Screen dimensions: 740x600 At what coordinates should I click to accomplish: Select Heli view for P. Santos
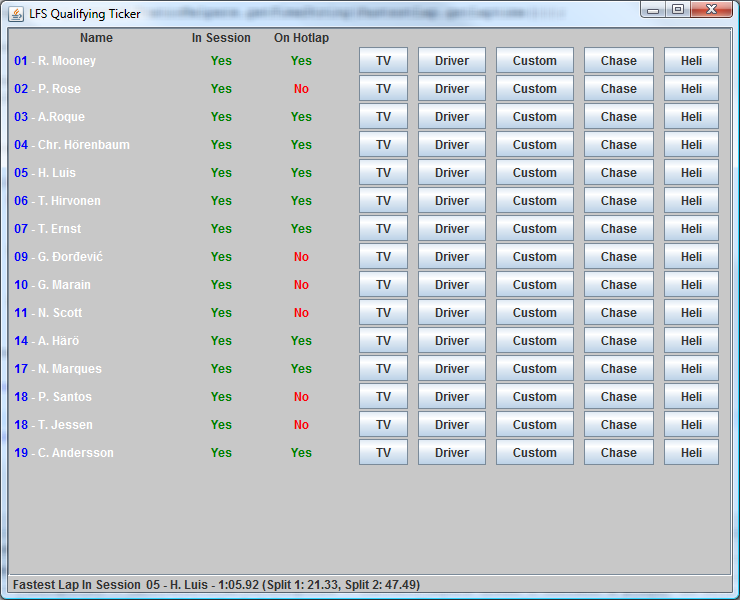[691, 397]
